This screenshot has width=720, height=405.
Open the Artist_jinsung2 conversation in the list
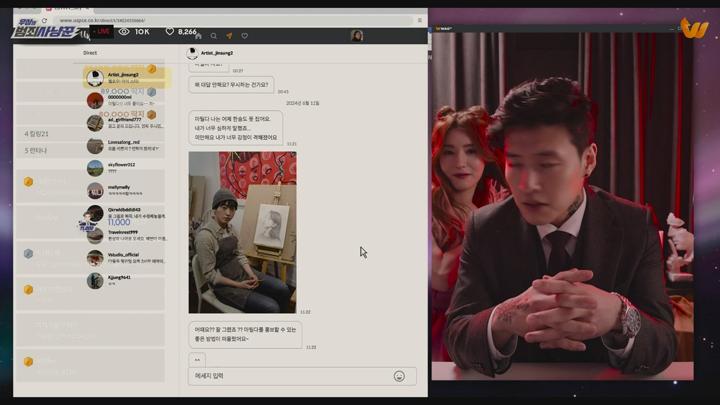(128, 78)
